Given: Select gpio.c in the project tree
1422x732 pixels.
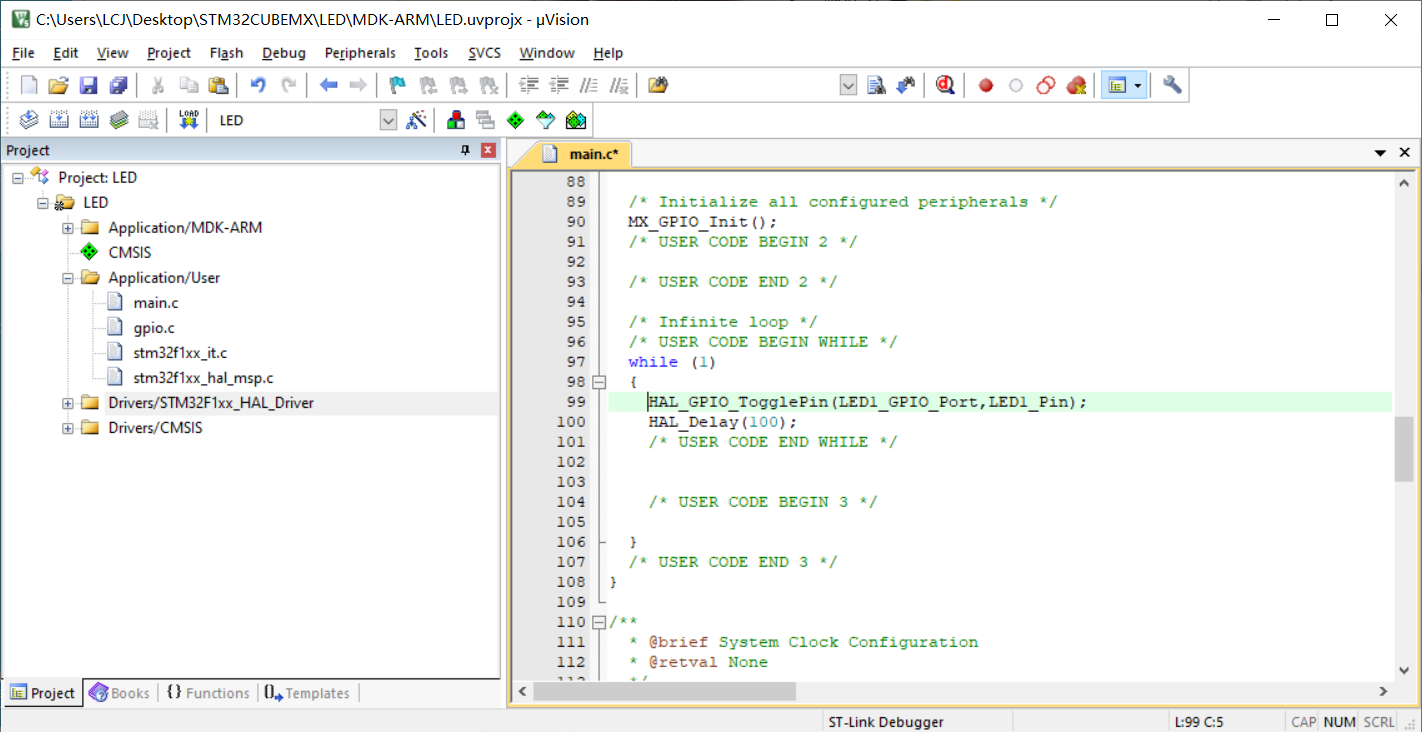Looking at the screenshot, I should tap(154, 328).
